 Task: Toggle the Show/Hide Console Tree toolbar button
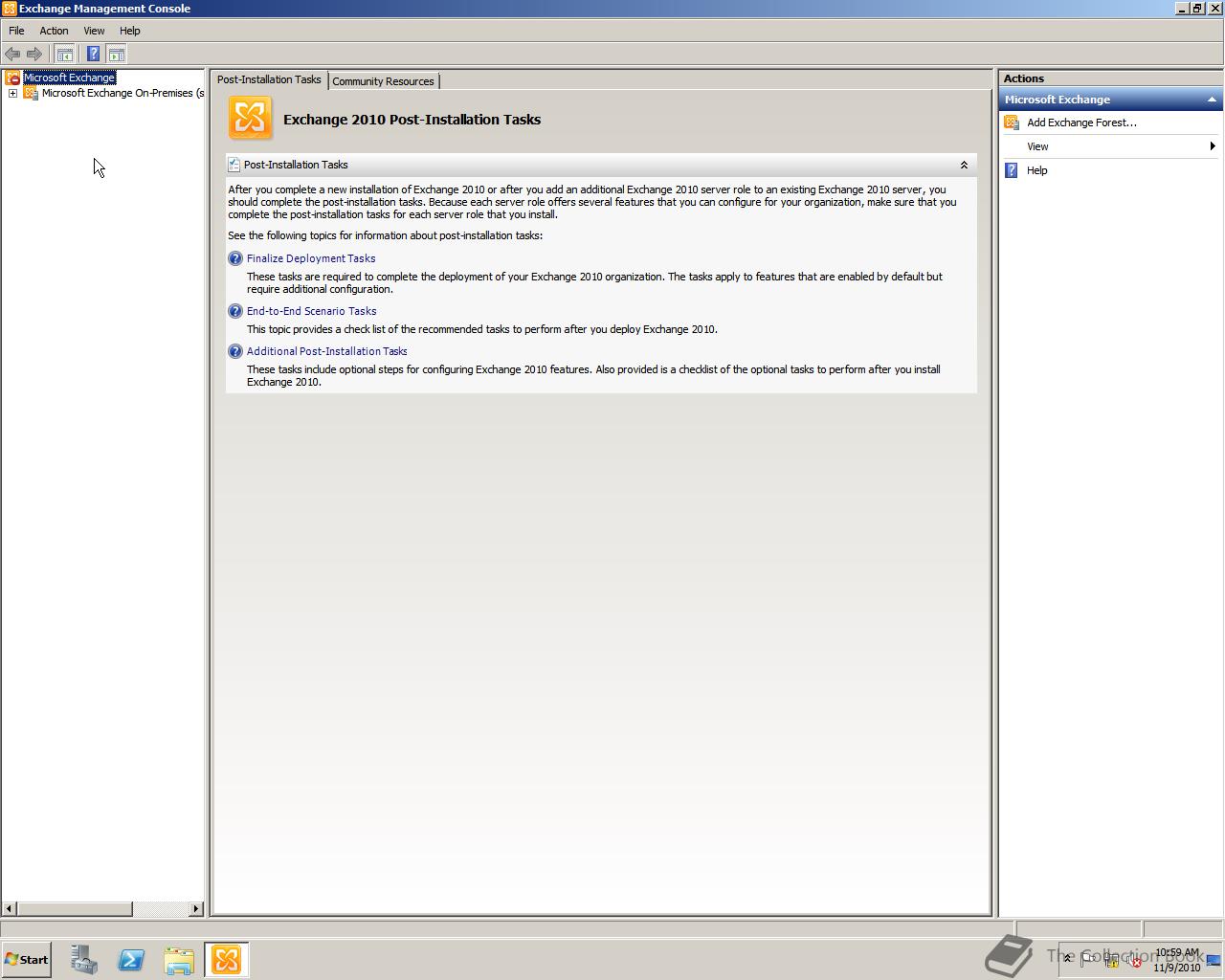(64, 55)
